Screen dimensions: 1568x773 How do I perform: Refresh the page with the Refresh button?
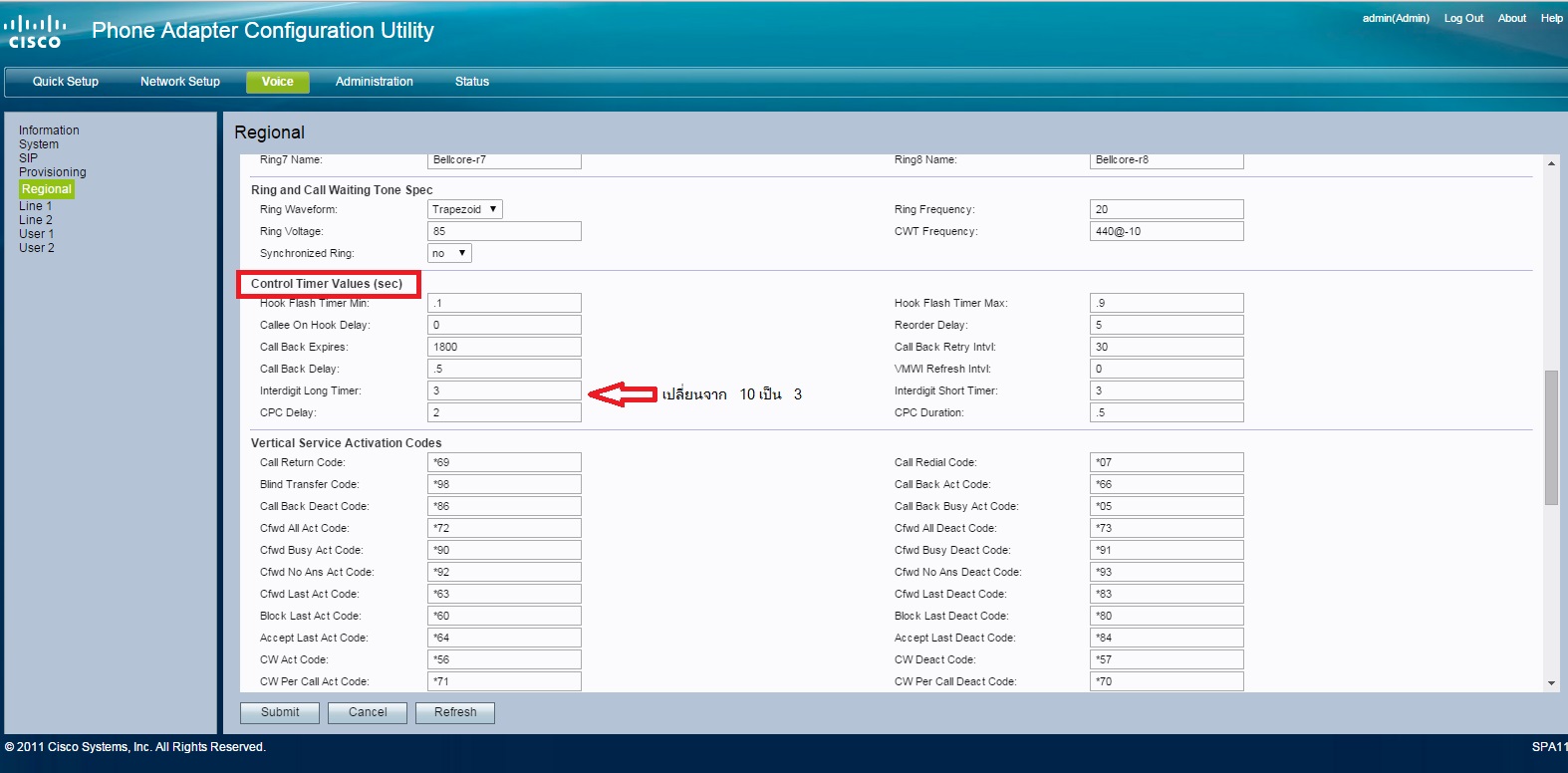click(455, 712)
